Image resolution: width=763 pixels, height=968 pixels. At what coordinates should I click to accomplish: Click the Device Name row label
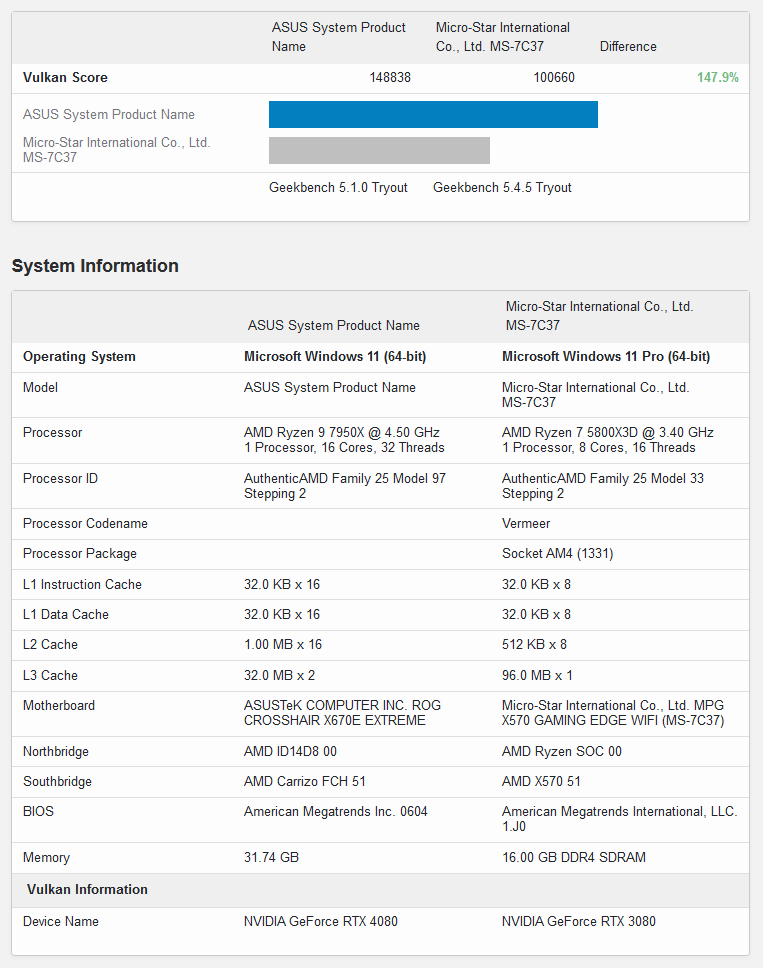[60, 922]
